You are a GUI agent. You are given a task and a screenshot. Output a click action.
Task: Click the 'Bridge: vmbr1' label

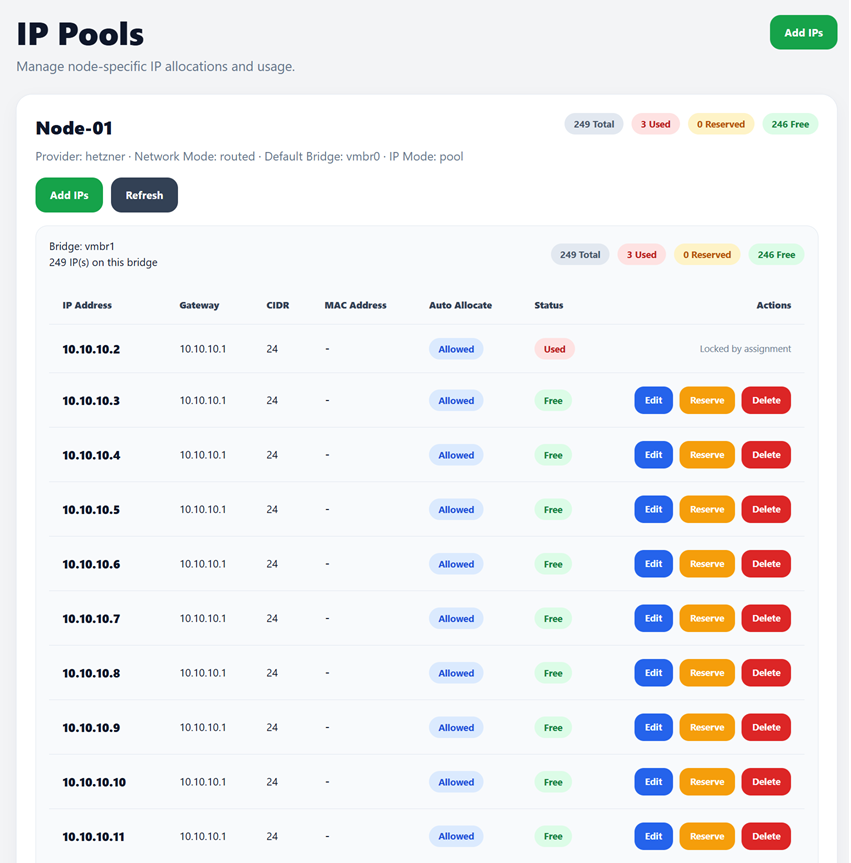coord(81,246)
